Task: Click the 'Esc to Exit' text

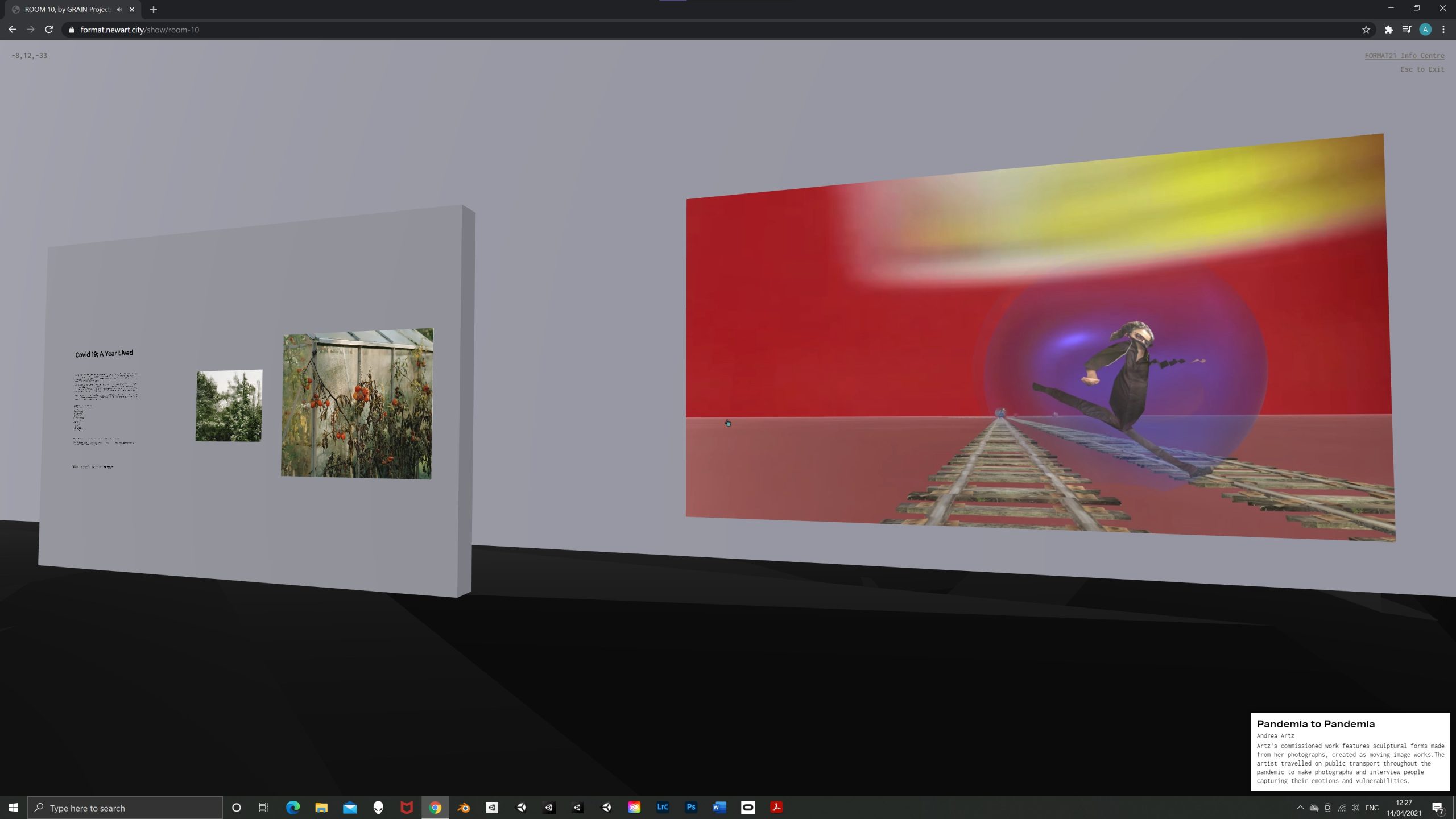Action: pos(1422,69)
